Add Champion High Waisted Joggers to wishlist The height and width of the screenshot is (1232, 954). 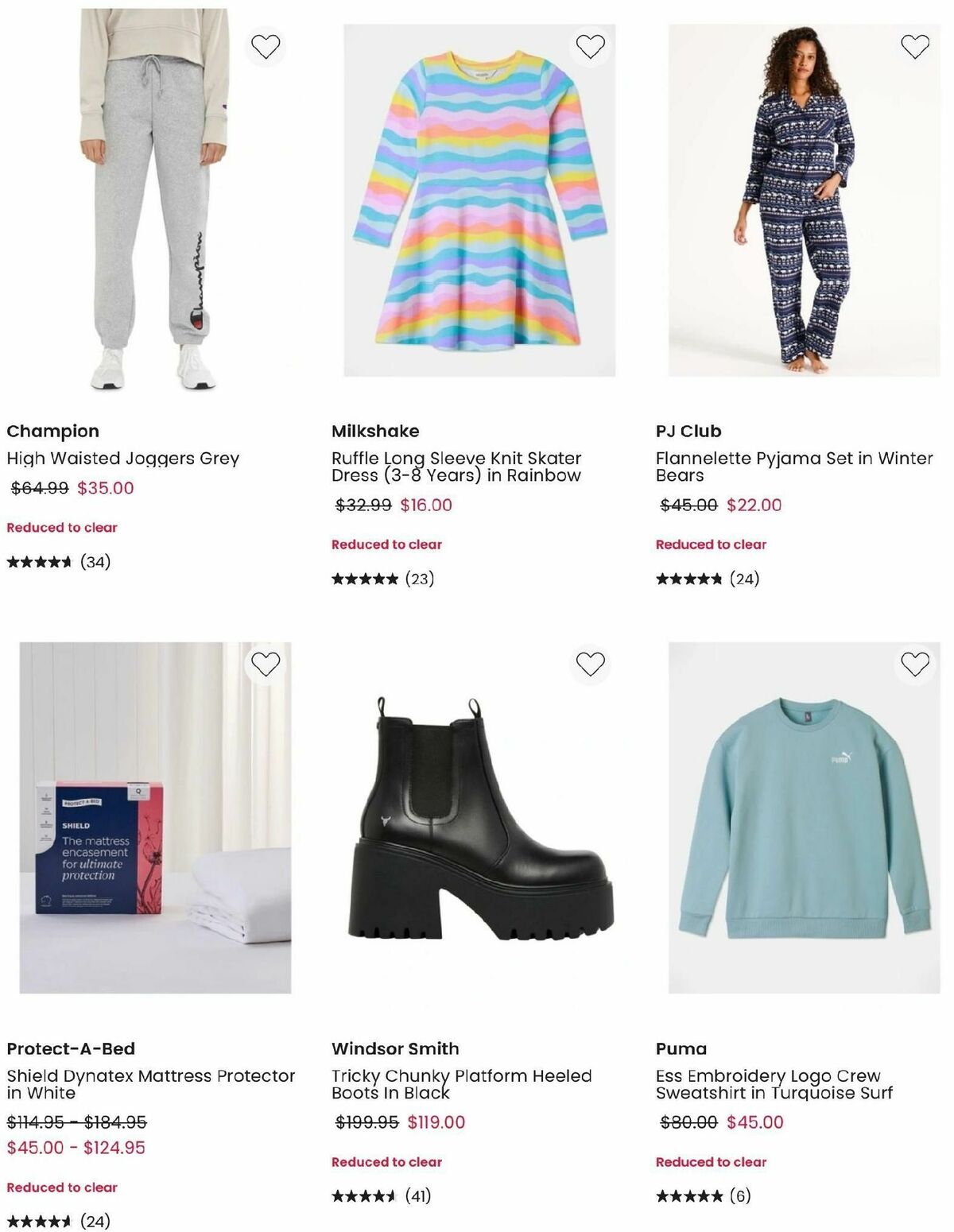266,45
